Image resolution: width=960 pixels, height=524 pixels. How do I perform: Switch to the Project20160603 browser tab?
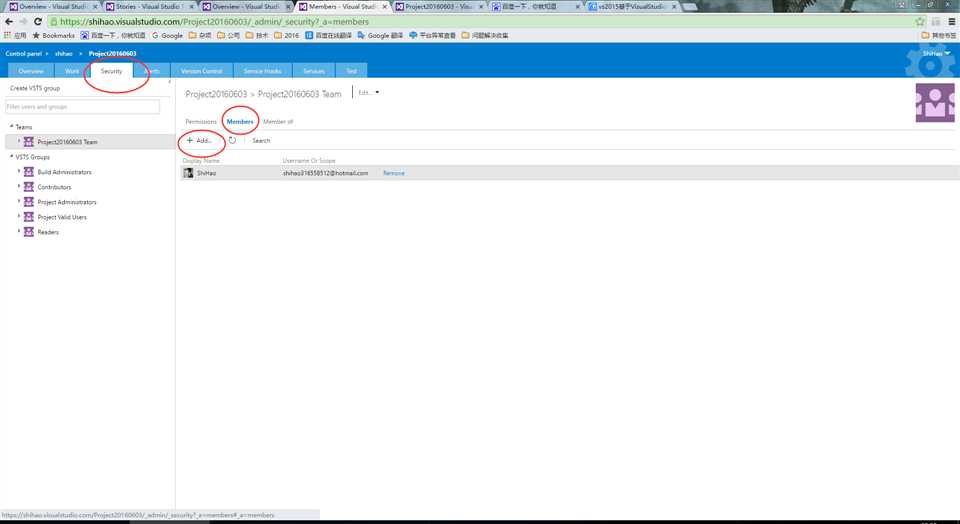[440, 6]
